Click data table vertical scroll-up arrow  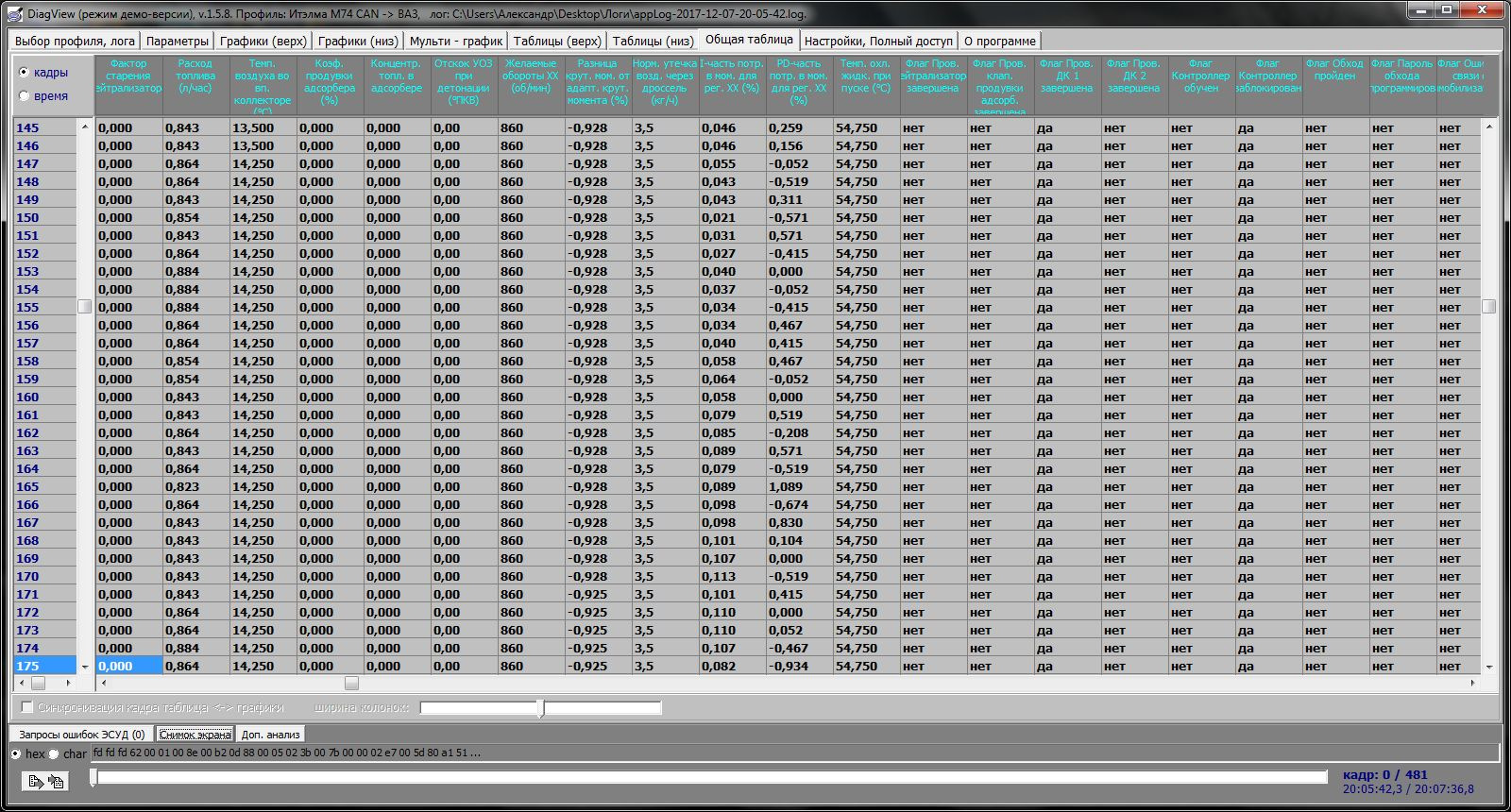coord(1489,127)
